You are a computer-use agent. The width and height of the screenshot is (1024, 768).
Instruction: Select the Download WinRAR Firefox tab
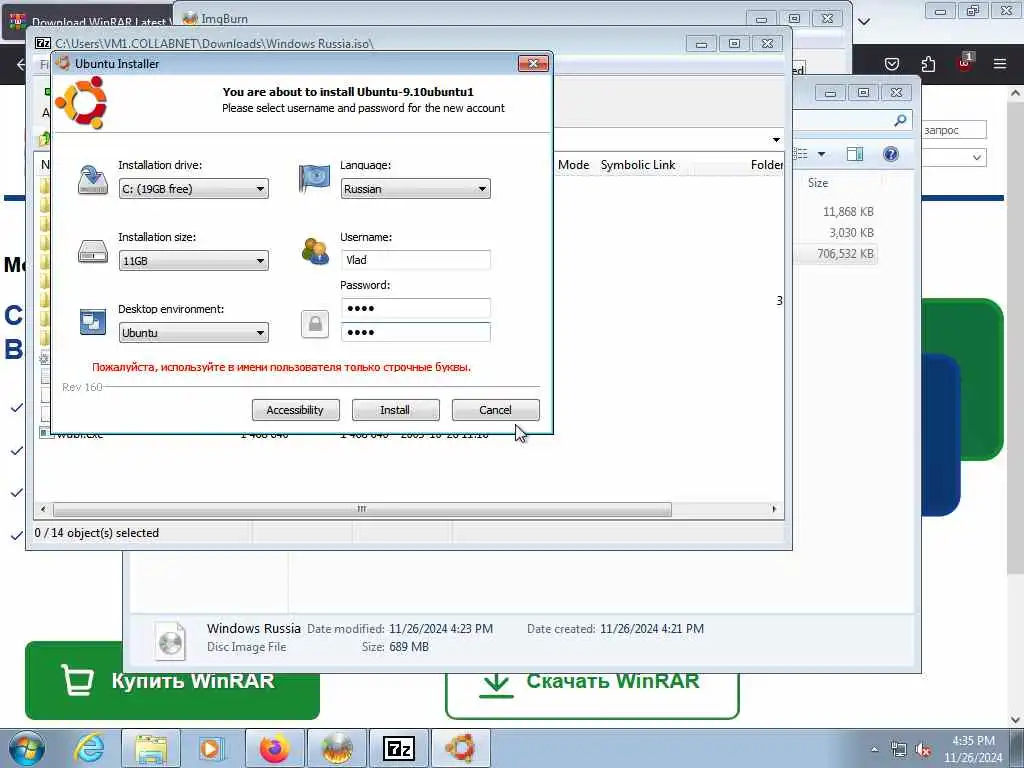click(88, 22)
